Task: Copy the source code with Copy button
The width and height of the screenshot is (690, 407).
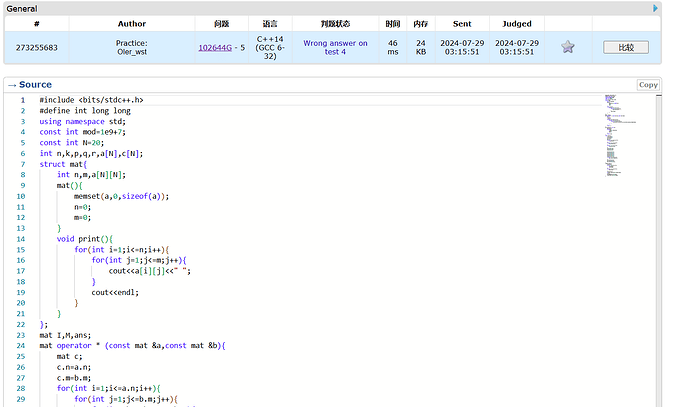Action: tap(648, 84)
